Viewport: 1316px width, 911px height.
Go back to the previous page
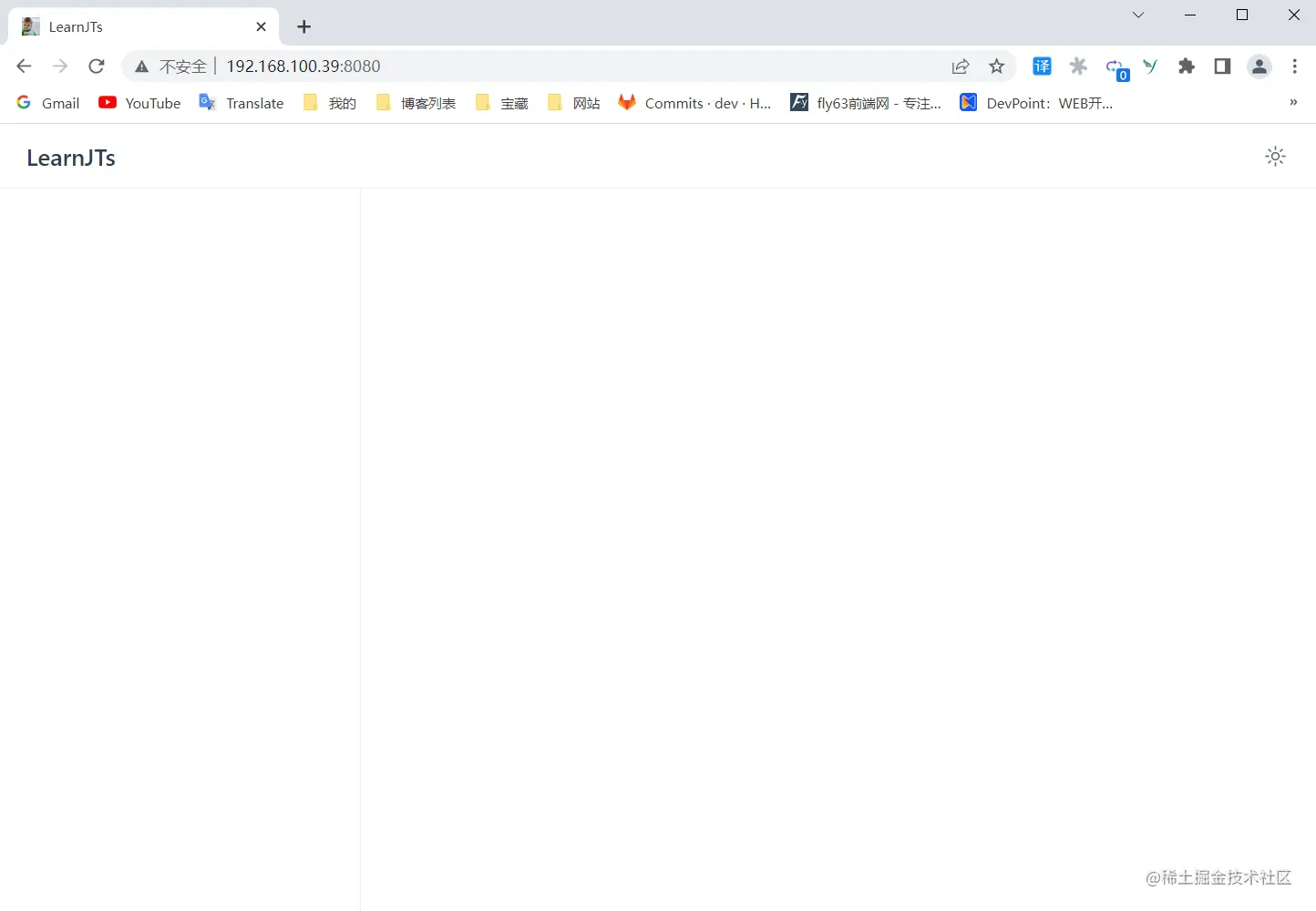[24, 67]
